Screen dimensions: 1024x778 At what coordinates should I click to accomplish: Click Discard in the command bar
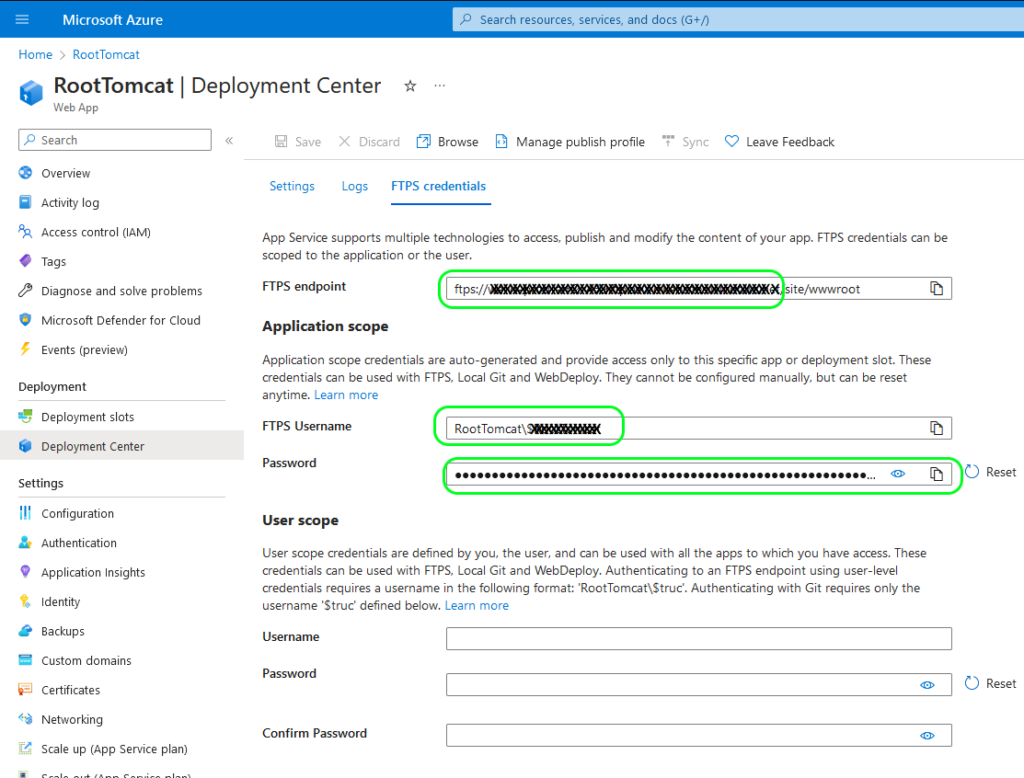pyautogui.click(x=369, y=142)
